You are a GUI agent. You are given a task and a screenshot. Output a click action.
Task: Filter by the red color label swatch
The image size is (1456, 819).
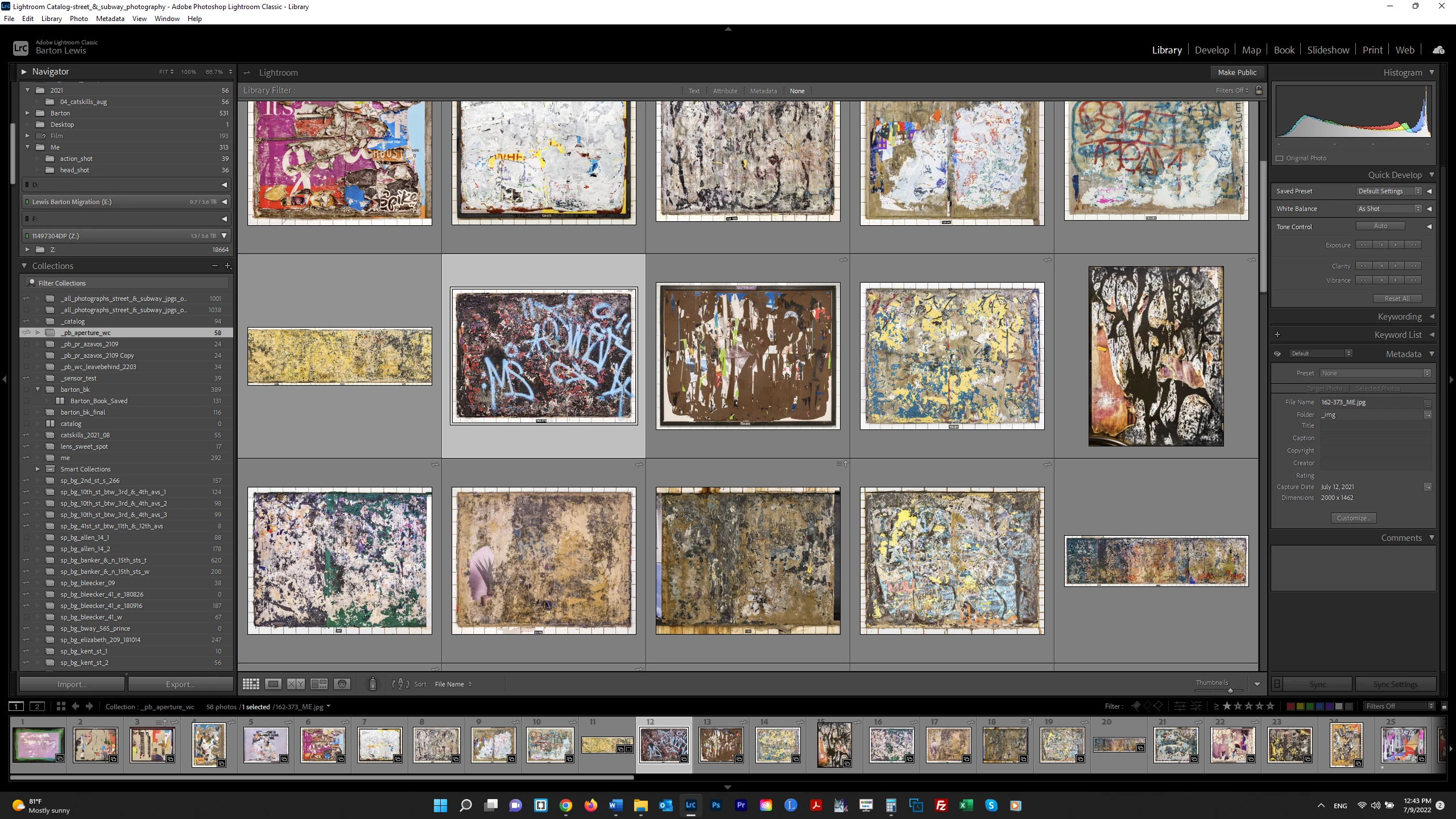coord(1290,706)
